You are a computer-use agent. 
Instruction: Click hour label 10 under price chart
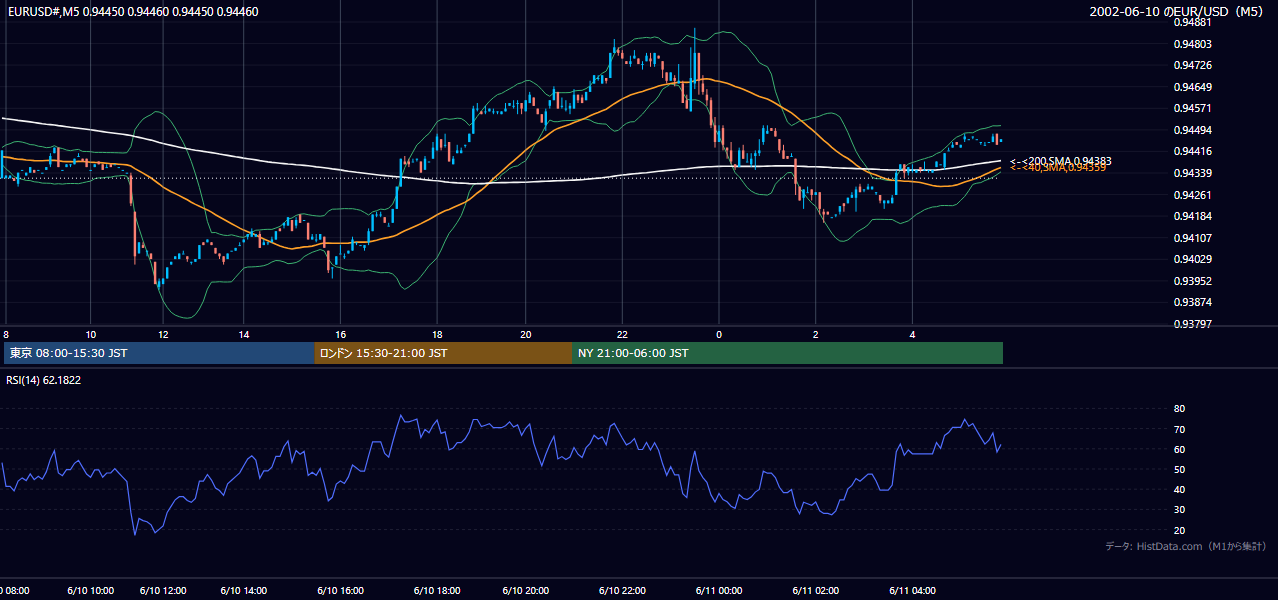[90, 334]
